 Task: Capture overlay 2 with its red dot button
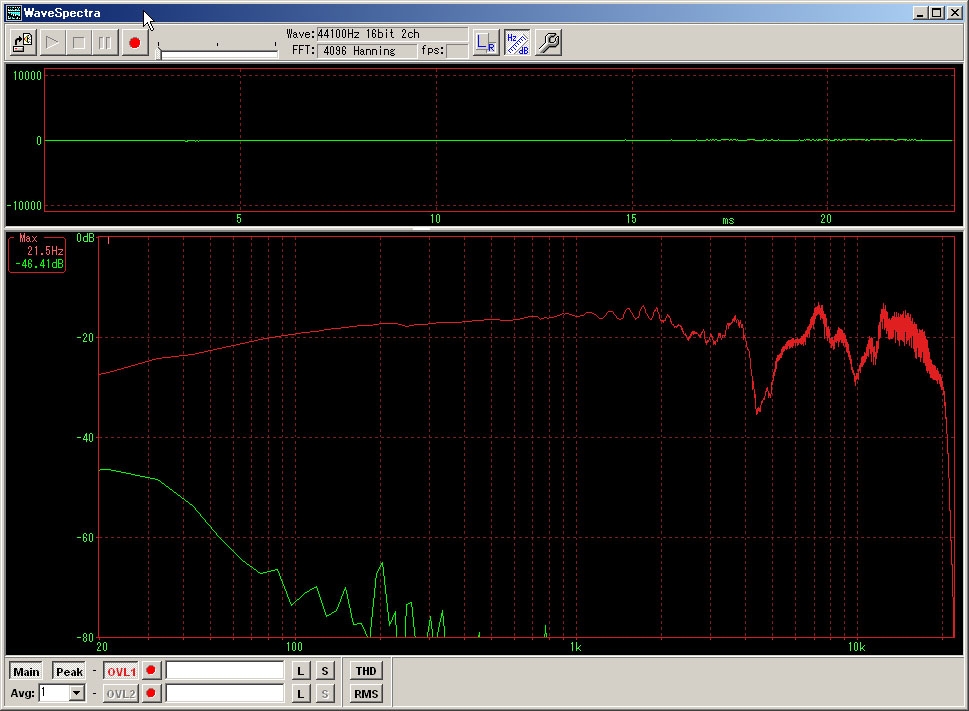coord(151,693)
